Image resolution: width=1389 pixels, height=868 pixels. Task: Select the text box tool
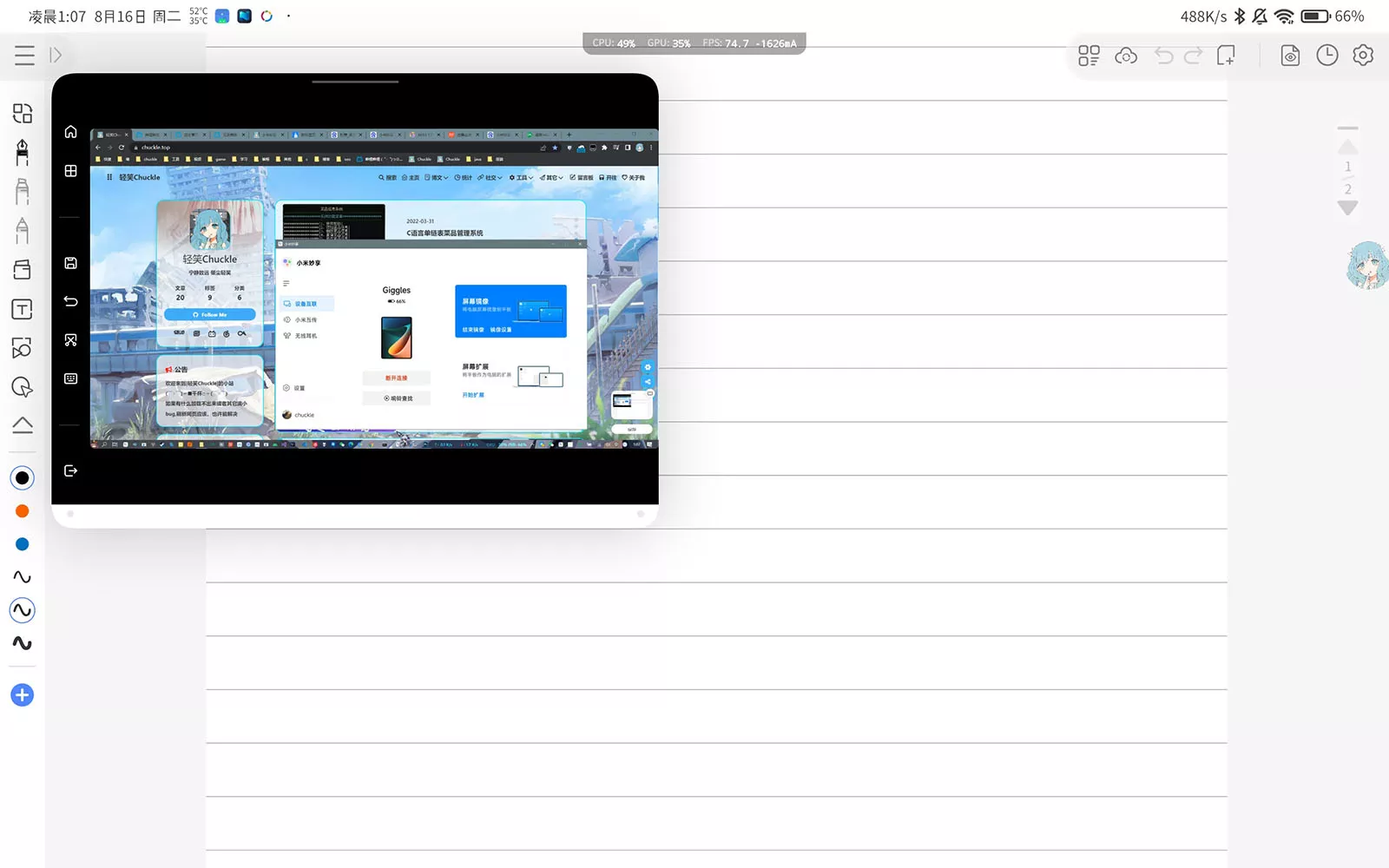pyautogui.click(x=23, y=310)
